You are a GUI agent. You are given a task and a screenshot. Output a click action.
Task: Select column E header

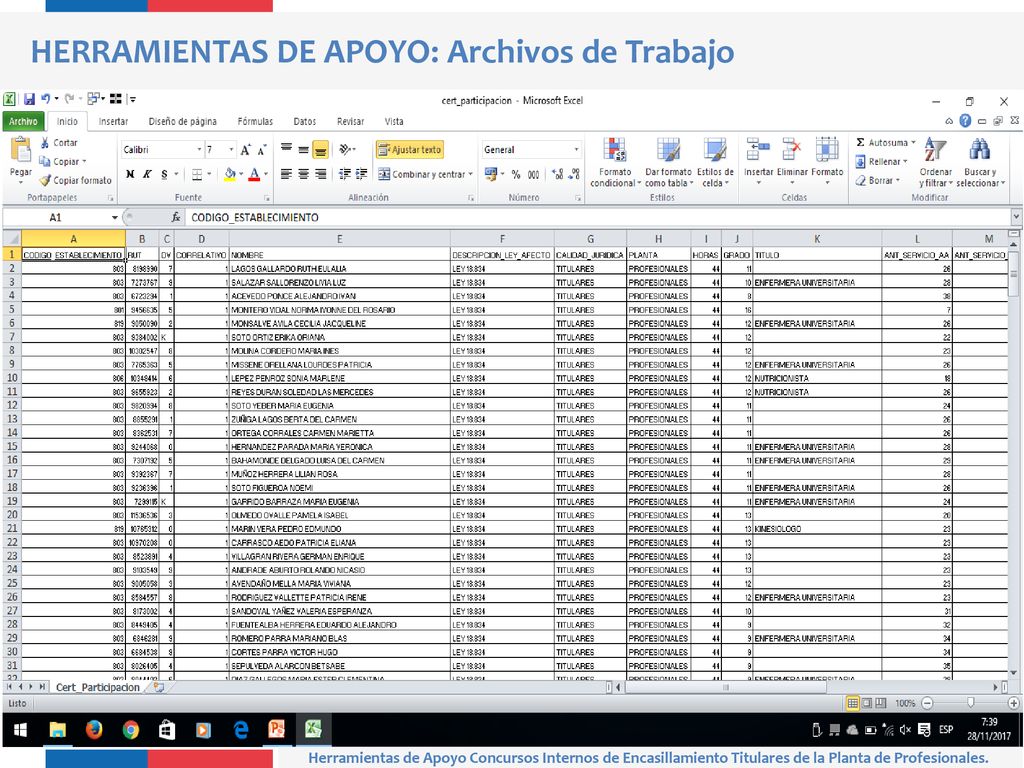[339, 239]
